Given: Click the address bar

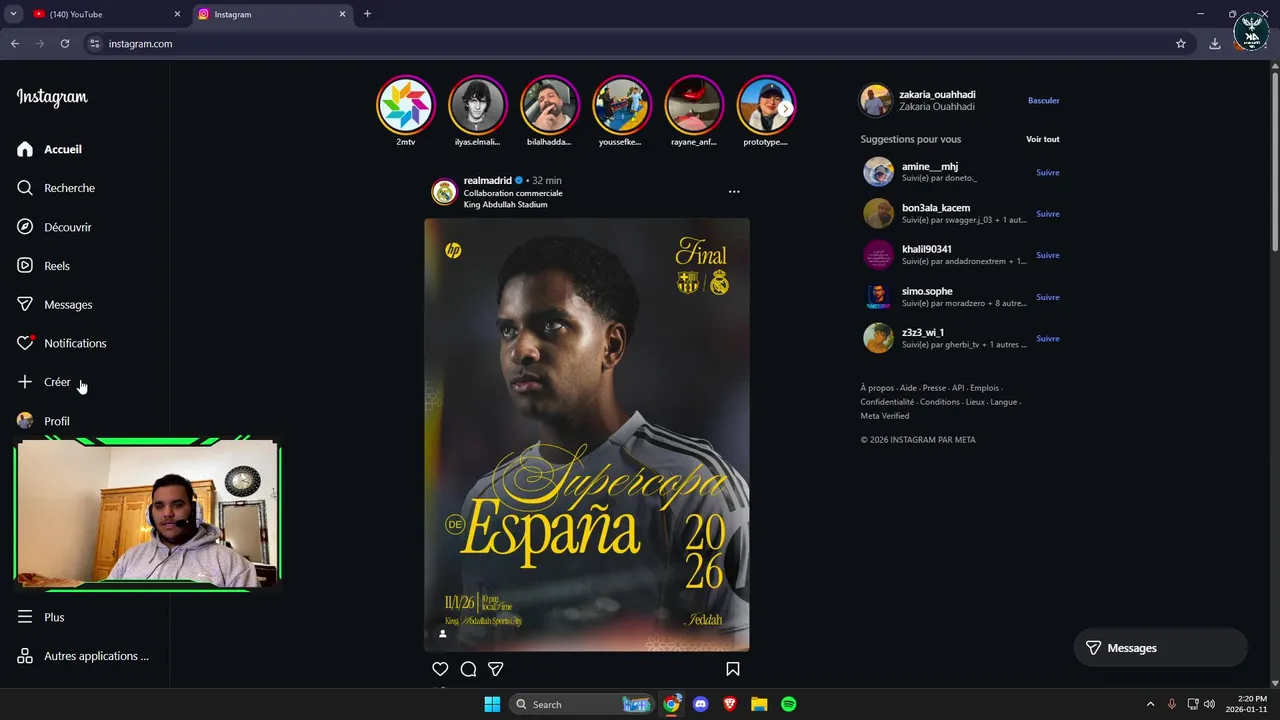Looking at the screenshot, I should pos(635,43).
